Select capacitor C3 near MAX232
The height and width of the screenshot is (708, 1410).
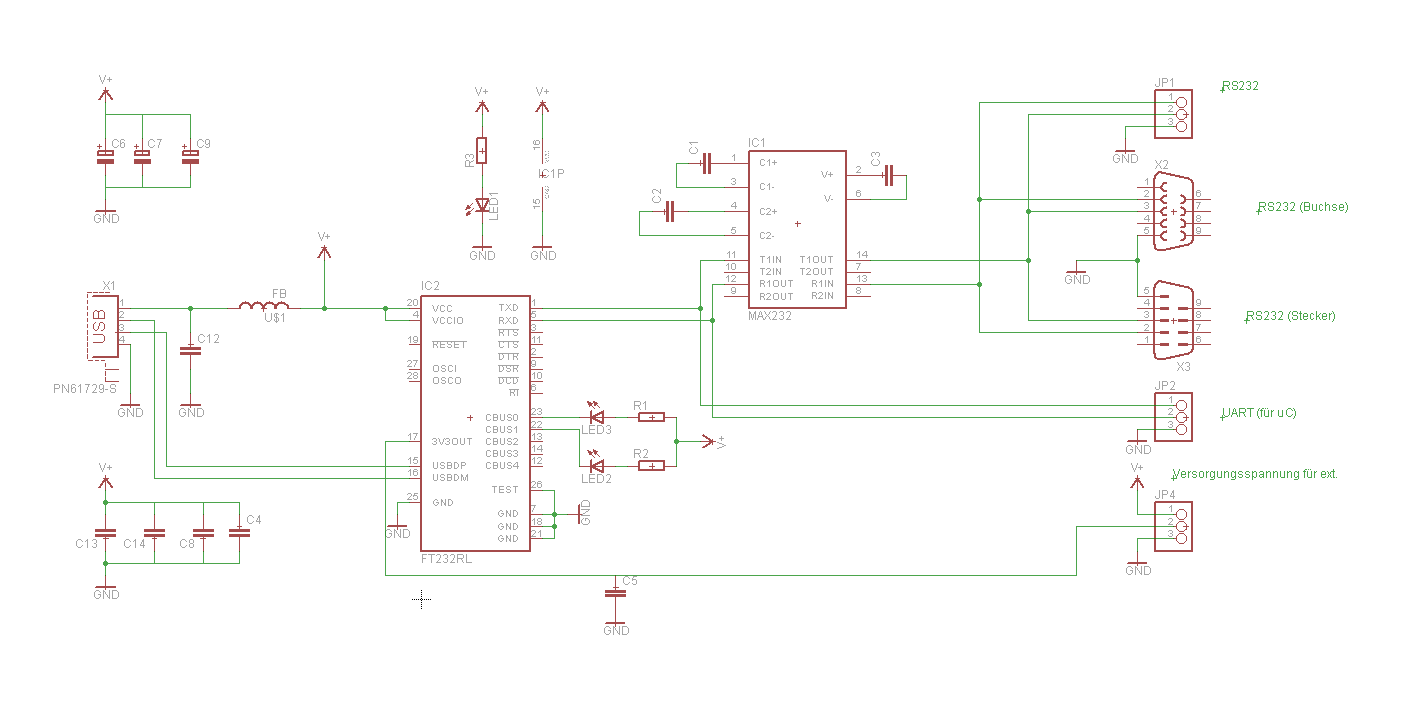coord(887,175)
